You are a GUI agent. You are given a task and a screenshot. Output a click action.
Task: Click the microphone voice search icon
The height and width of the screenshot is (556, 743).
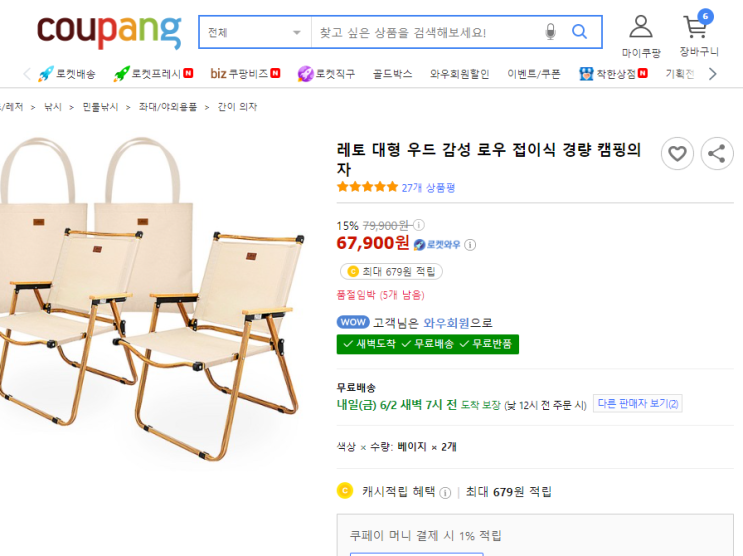click(550, 33)
